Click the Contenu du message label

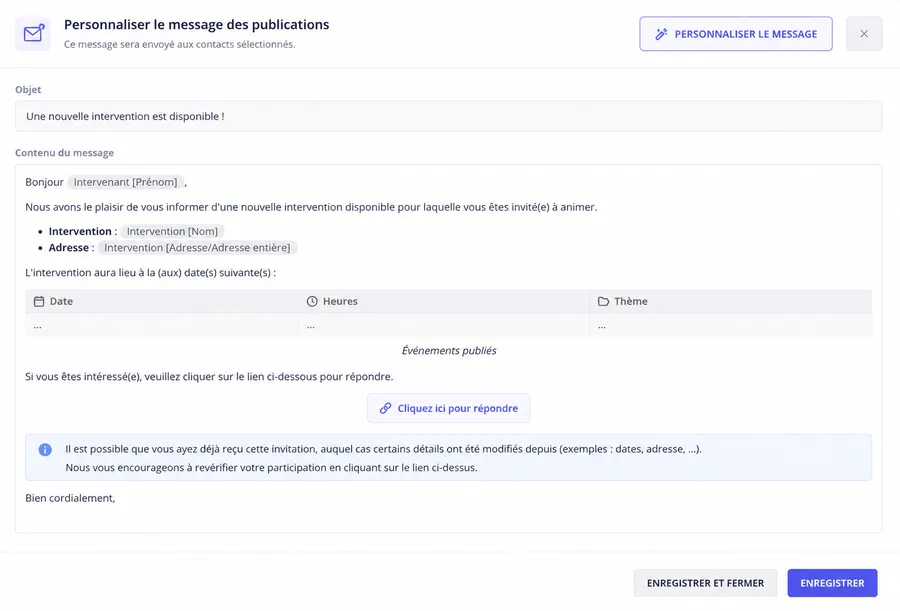[64, 153]
